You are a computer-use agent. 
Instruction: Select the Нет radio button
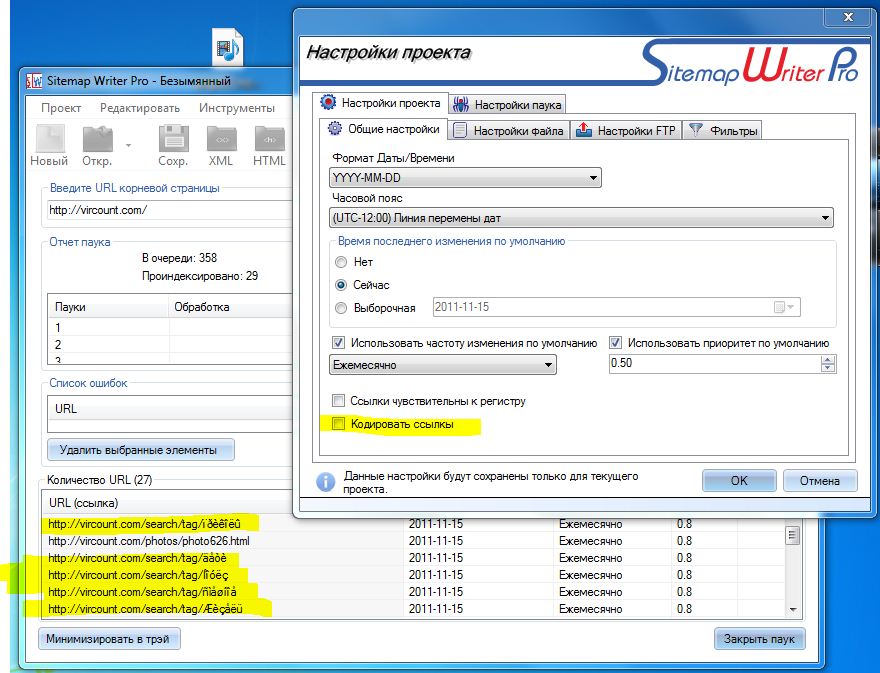[341, 262]
